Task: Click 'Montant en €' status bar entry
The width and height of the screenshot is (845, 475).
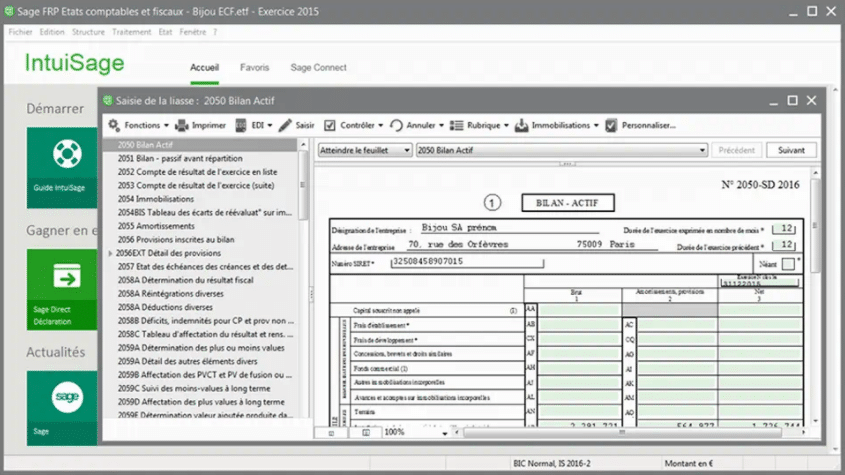Action: tap(689, 463)
